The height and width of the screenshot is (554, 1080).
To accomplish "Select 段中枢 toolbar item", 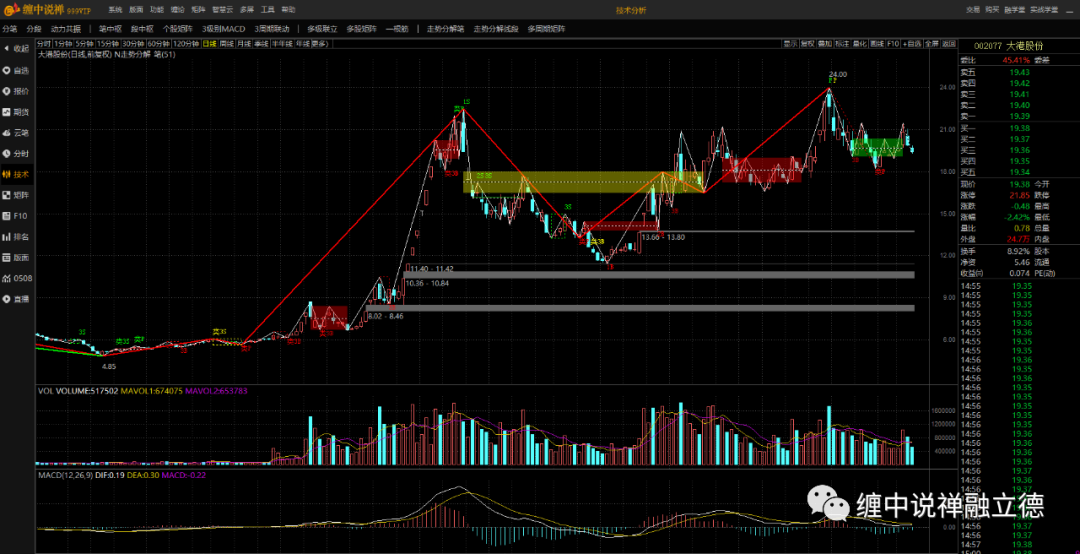I will (x=142, y=29).
